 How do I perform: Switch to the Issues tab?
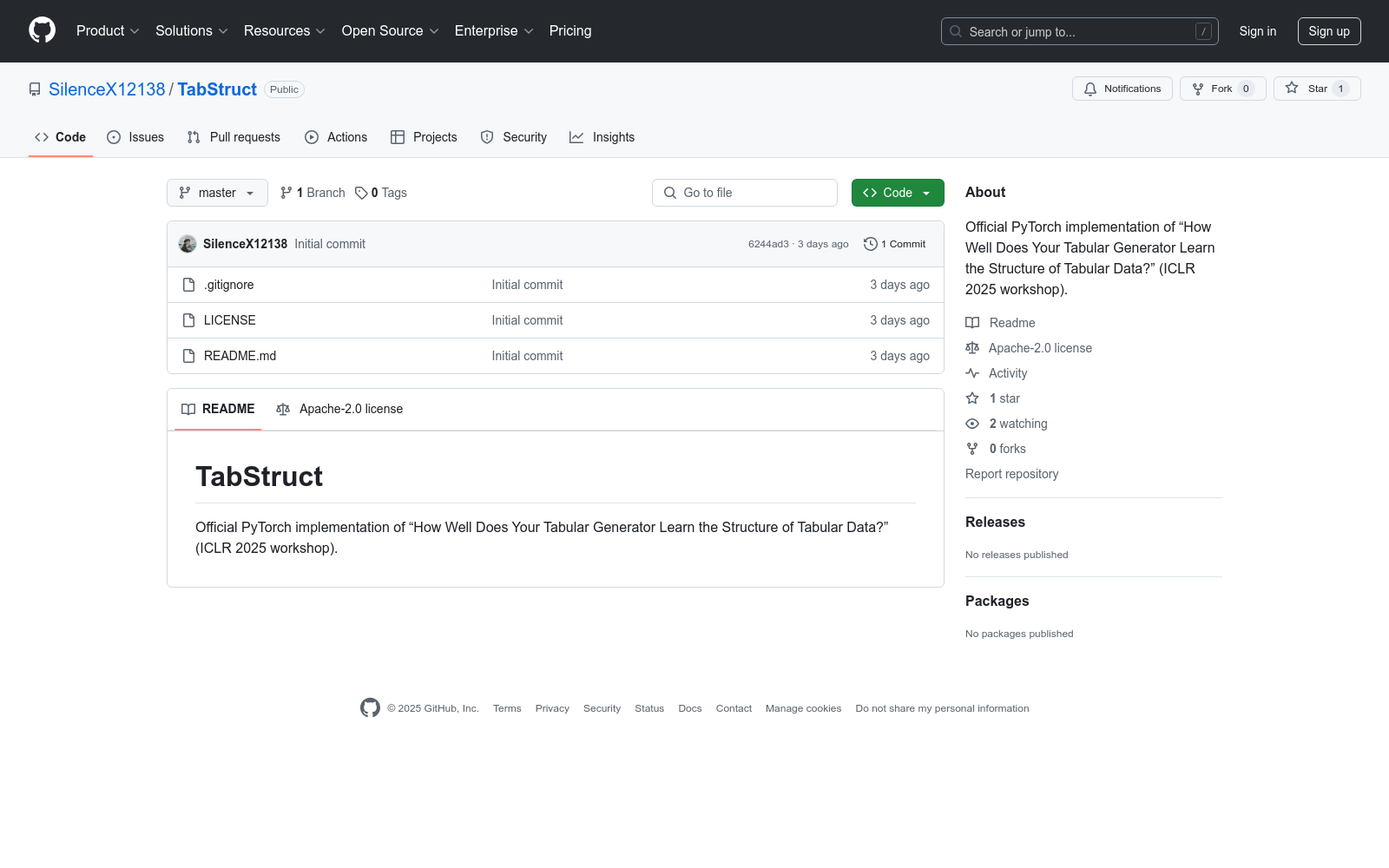point(135,137)
